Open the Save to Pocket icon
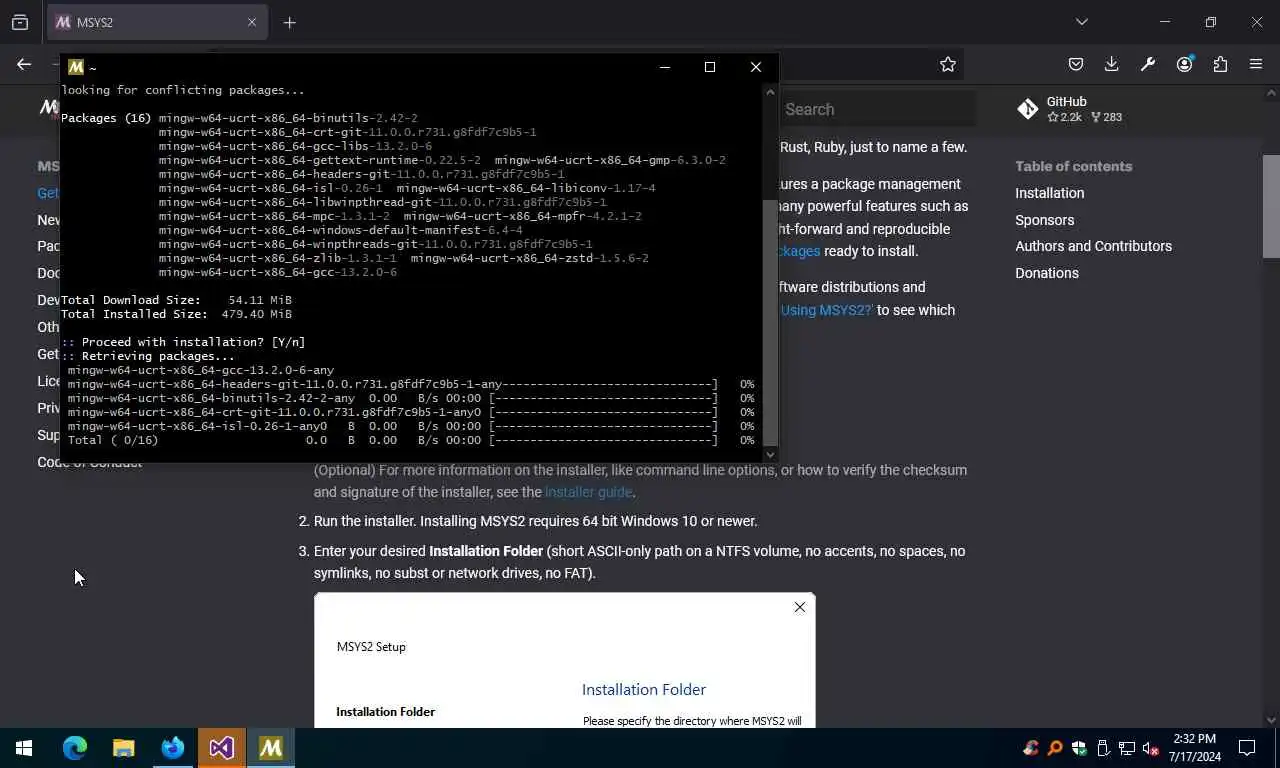The height and width of the screenshot is (768, 1280). pyautogui.click(x=1076, y=64)
